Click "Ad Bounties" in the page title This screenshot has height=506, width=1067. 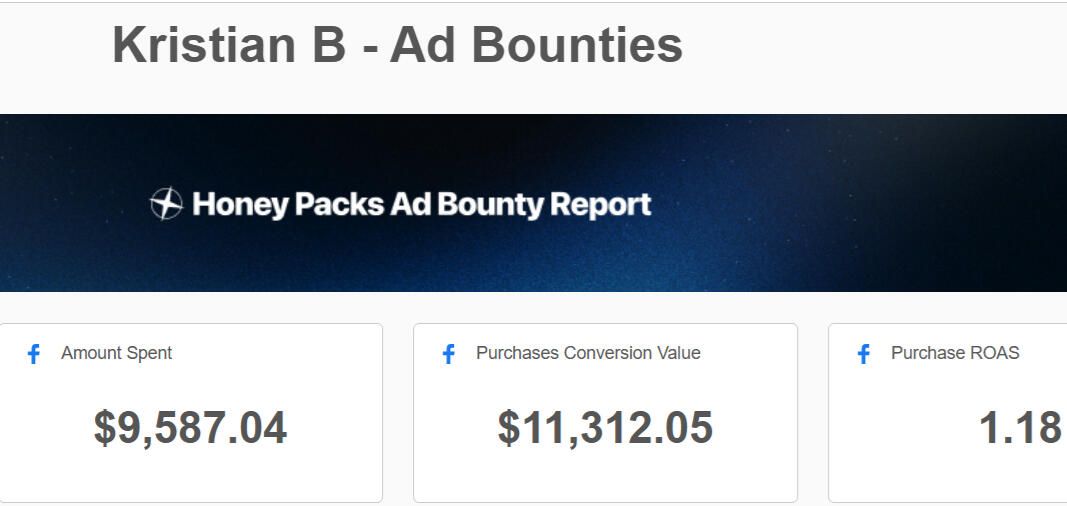[x=536, y=45]
